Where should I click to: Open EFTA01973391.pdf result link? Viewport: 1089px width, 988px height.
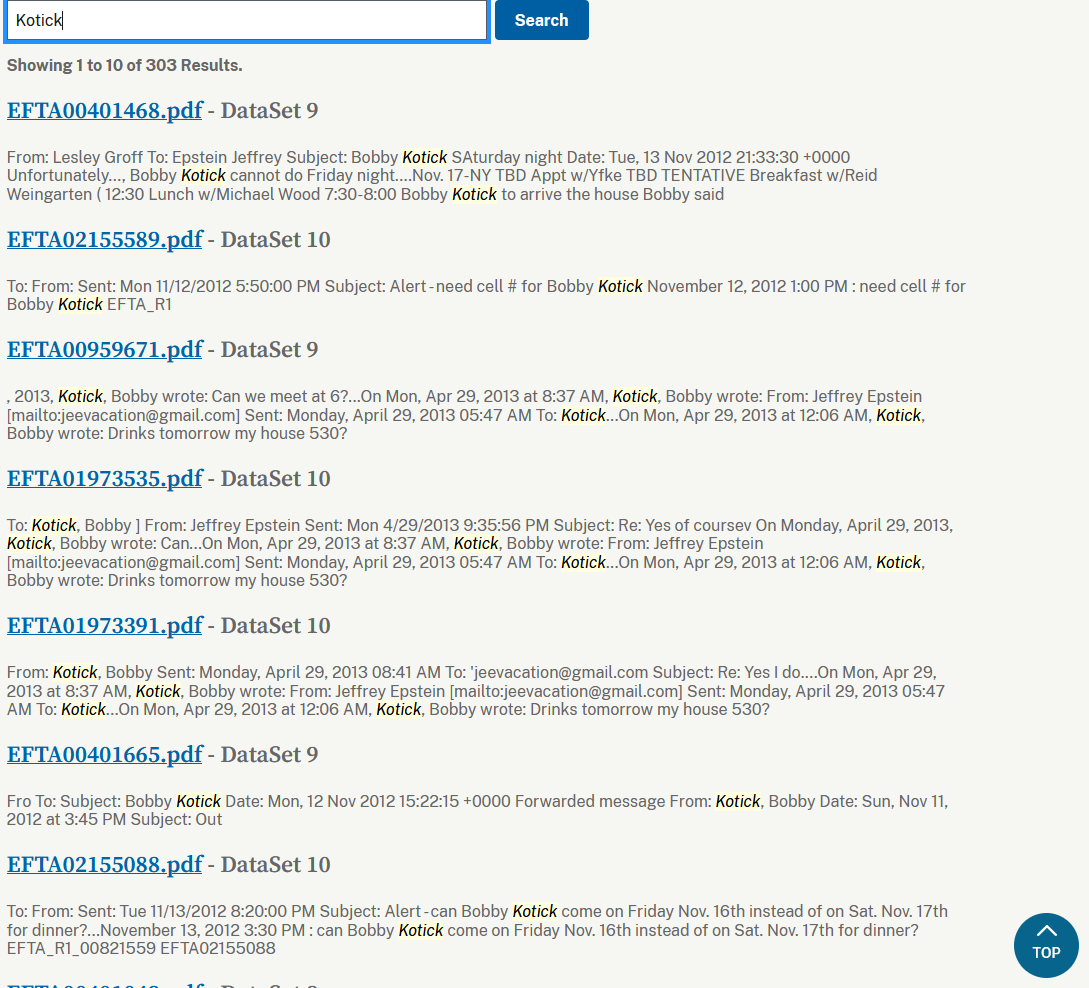point(104,626)
